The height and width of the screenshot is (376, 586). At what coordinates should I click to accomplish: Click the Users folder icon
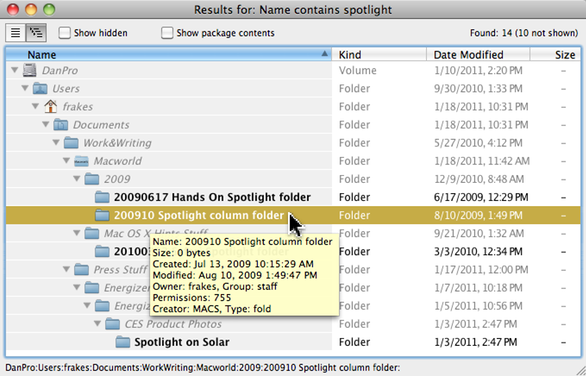[x=40, y=89]
